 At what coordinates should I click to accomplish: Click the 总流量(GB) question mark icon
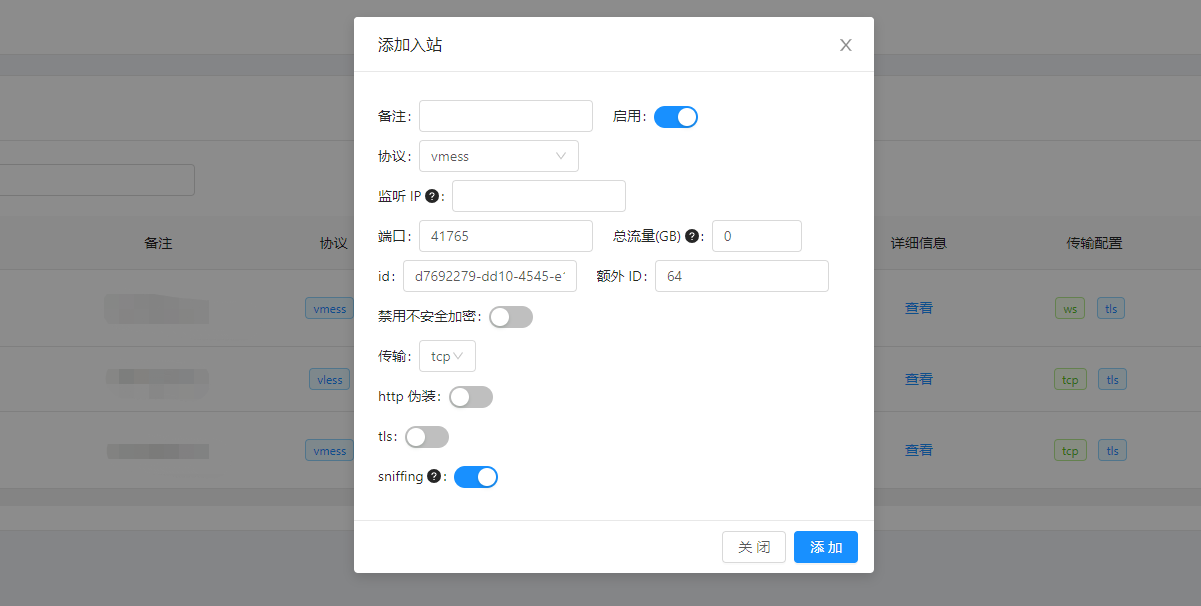695,235
